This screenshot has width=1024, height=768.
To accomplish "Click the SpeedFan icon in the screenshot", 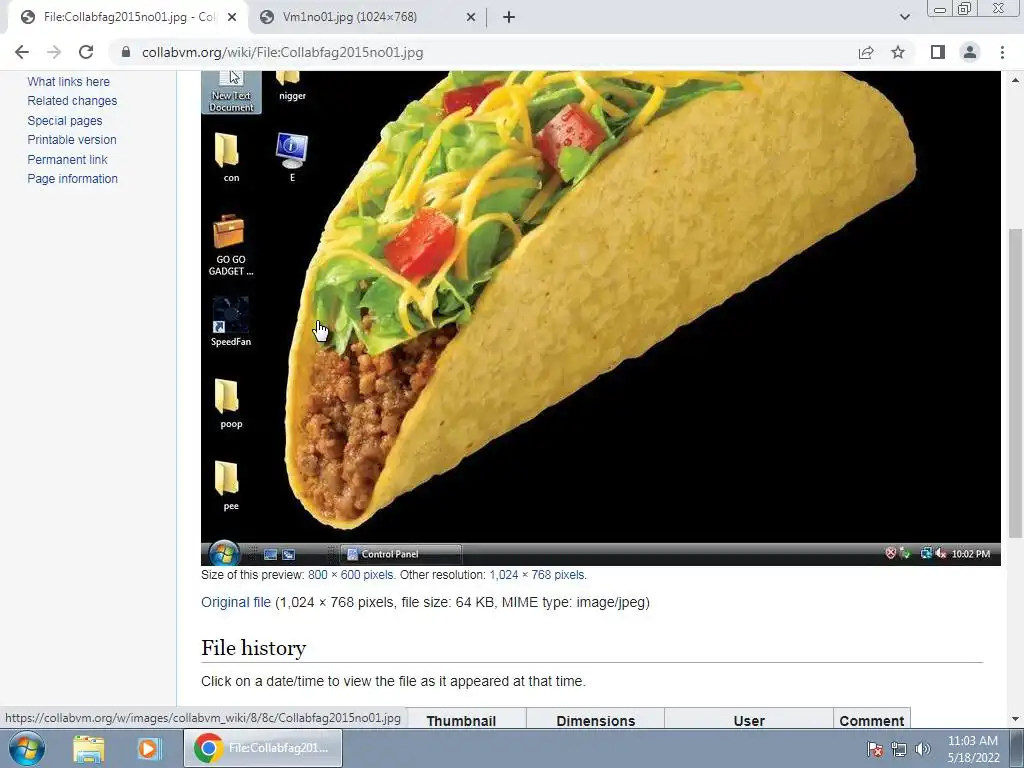I will pos(231,322).
